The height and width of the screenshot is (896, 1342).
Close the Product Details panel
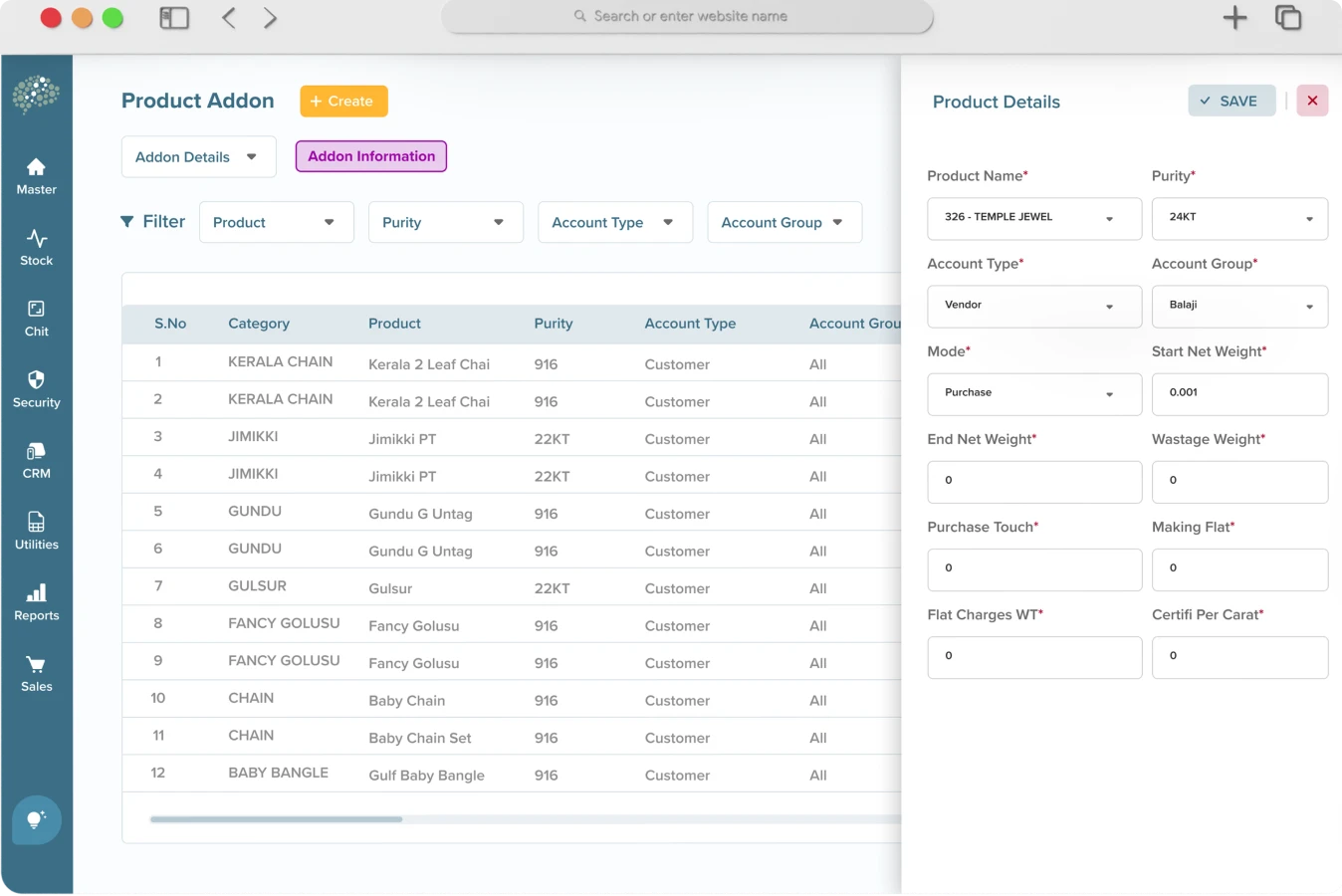point(1312,101)
